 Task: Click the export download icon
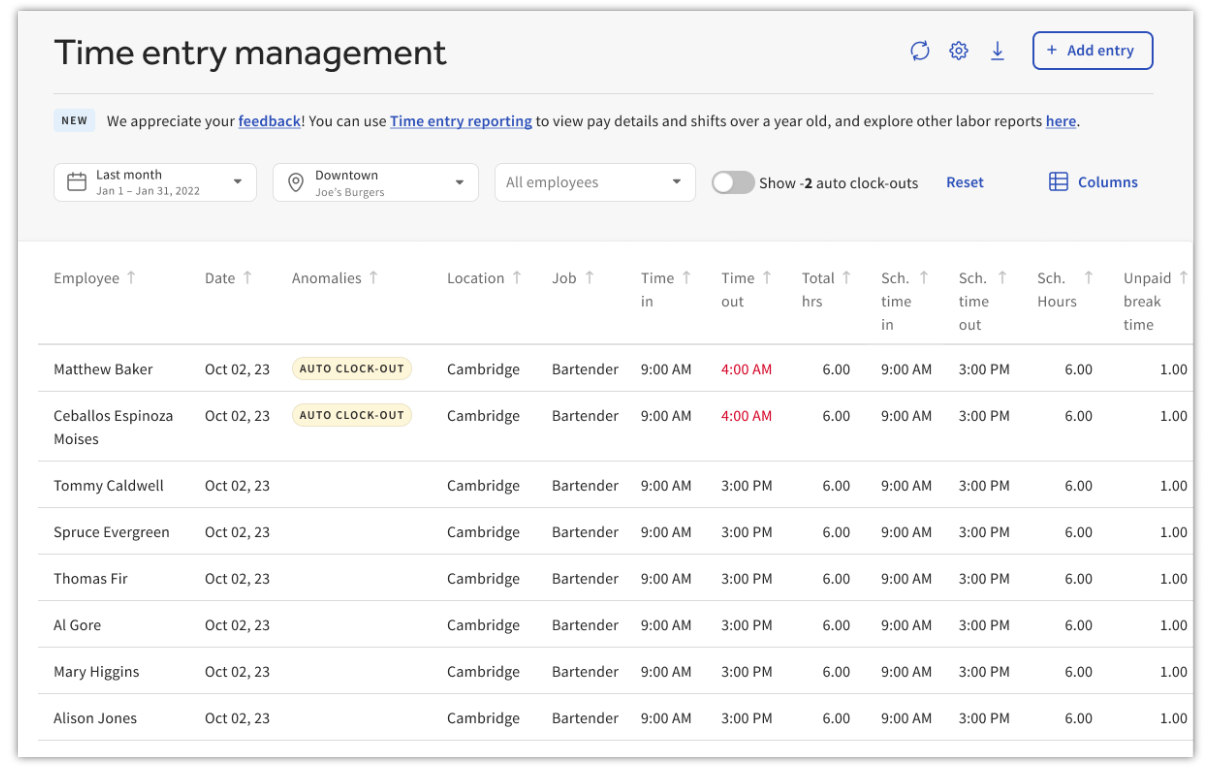tap(997, 50)
